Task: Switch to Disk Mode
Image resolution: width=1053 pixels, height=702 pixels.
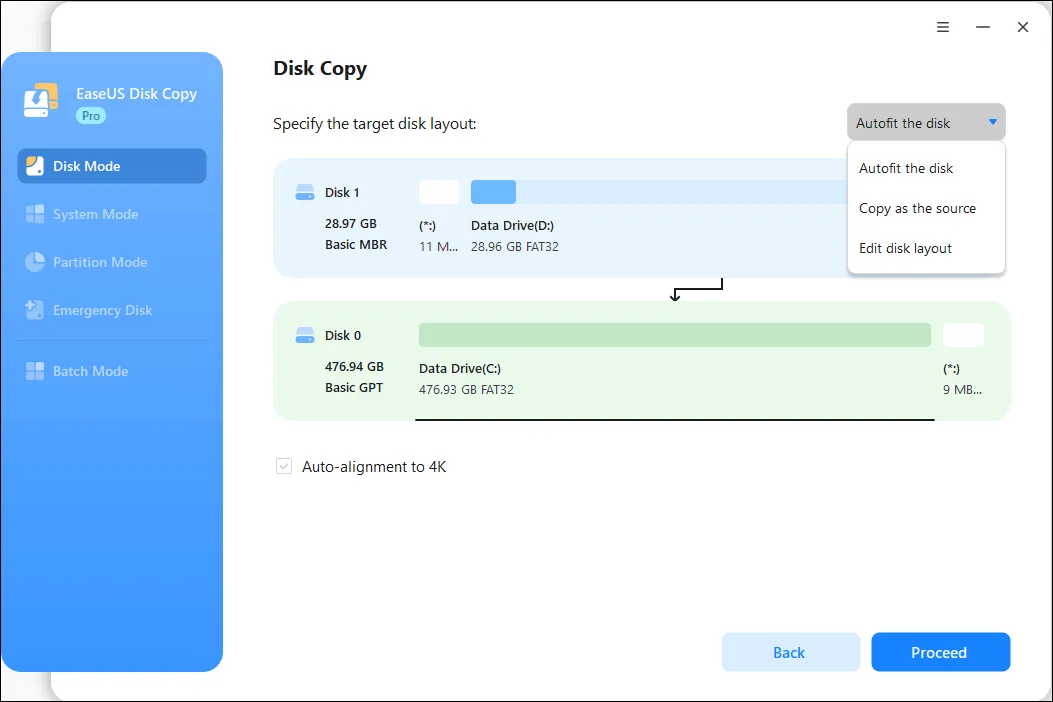Action: click(x=112, y=166)
